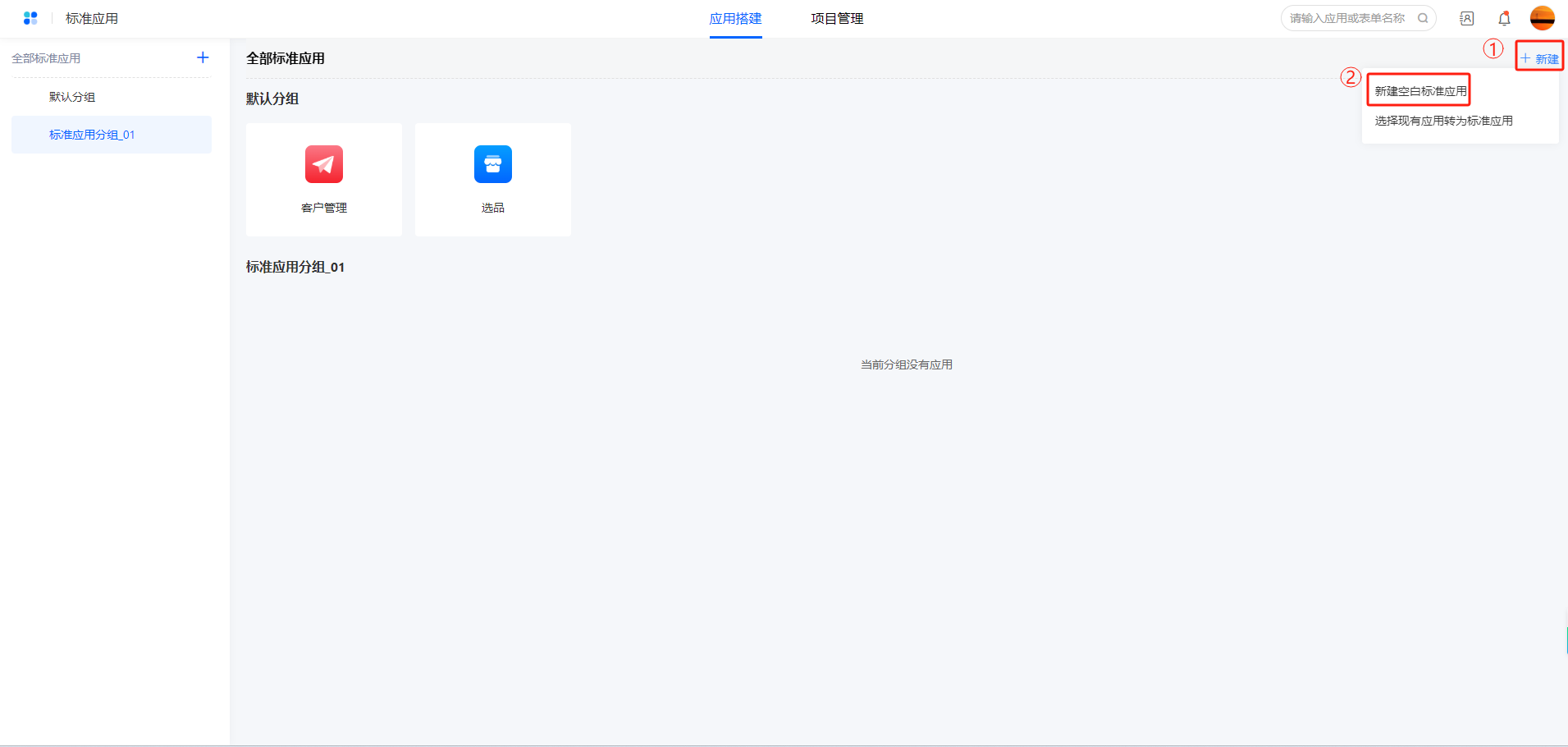Focus the app or form name search field
This screenshot has width=1568, height=747.
(1346, 18)
